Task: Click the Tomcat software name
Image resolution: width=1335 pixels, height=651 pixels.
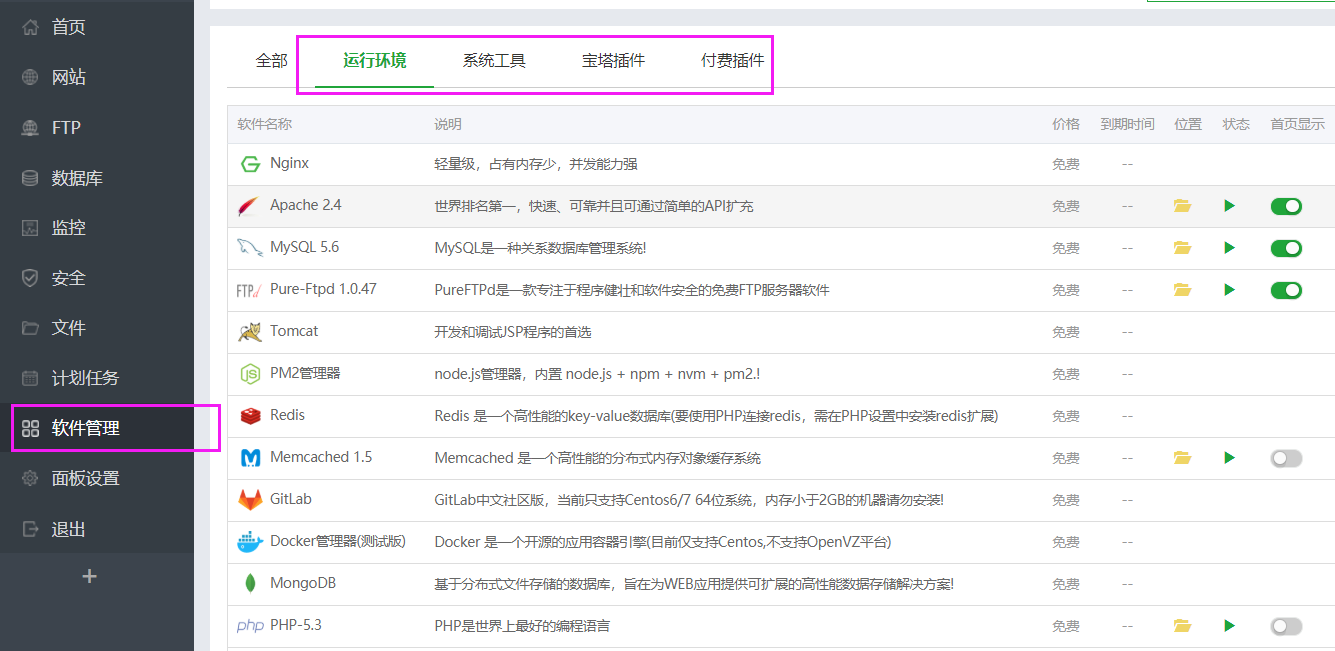Action: point(294,331)
